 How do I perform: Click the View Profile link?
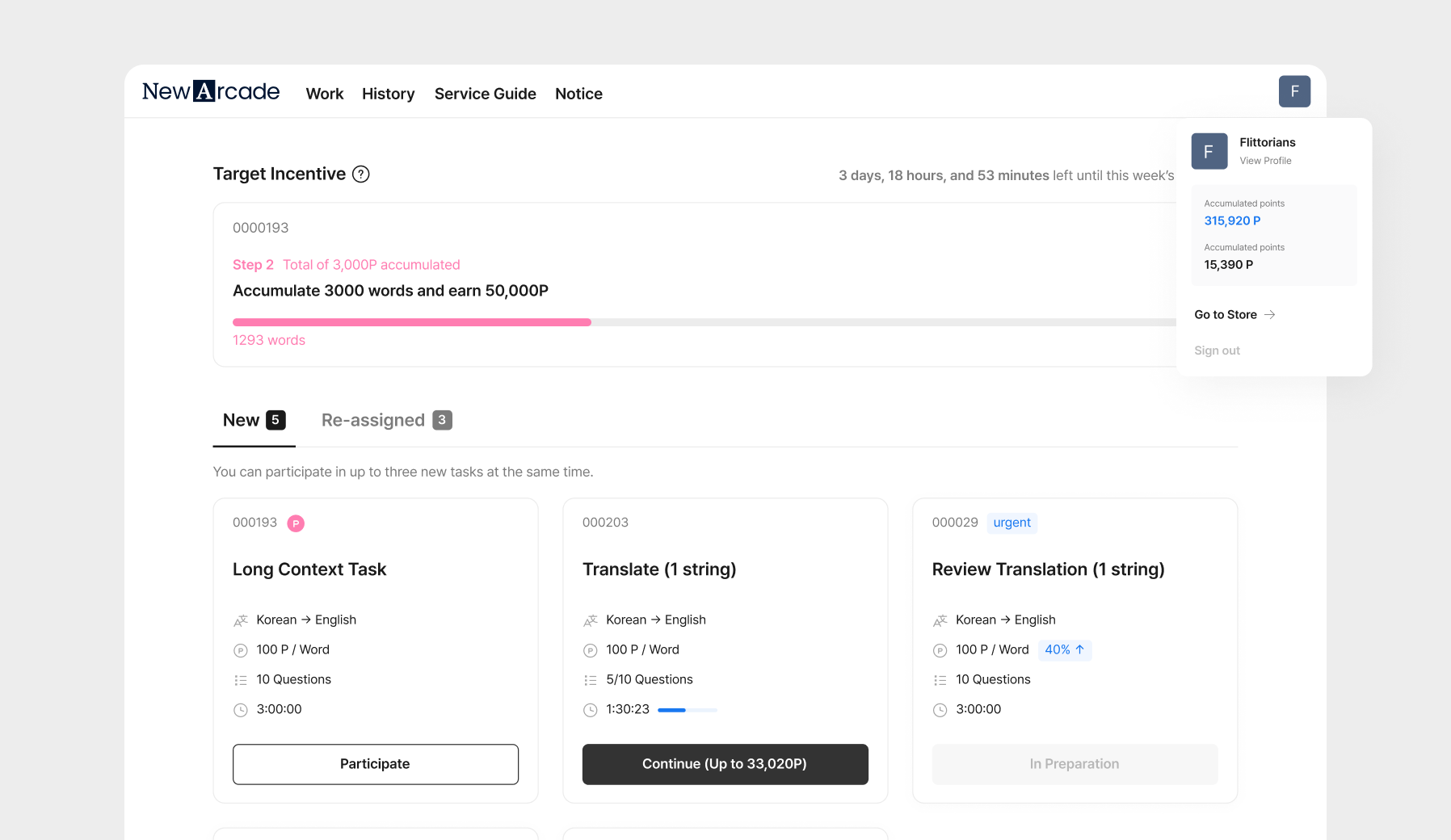point(1265,161)
